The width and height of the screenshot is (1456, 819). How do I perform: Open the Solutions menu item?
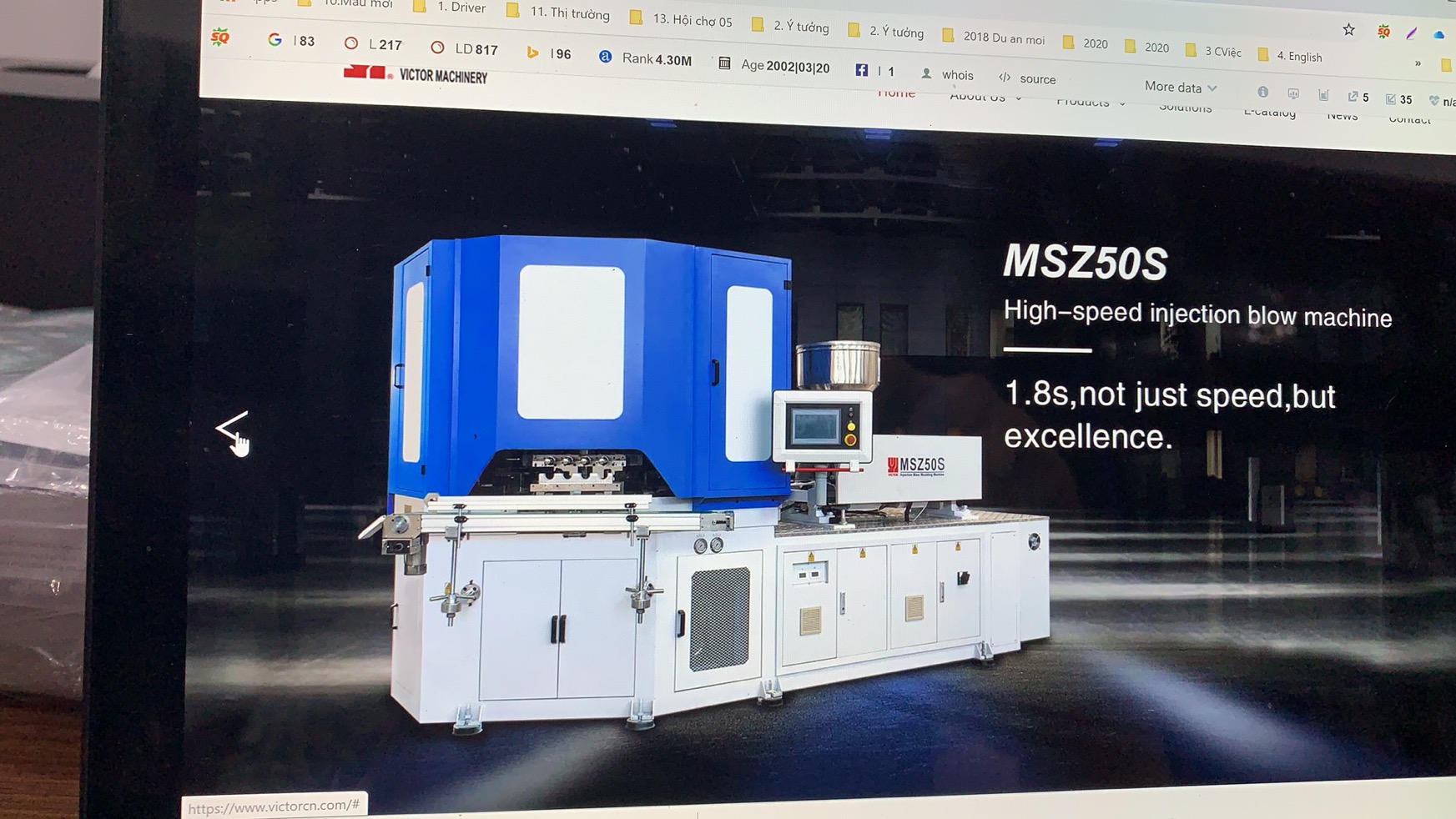[1185, 108]
